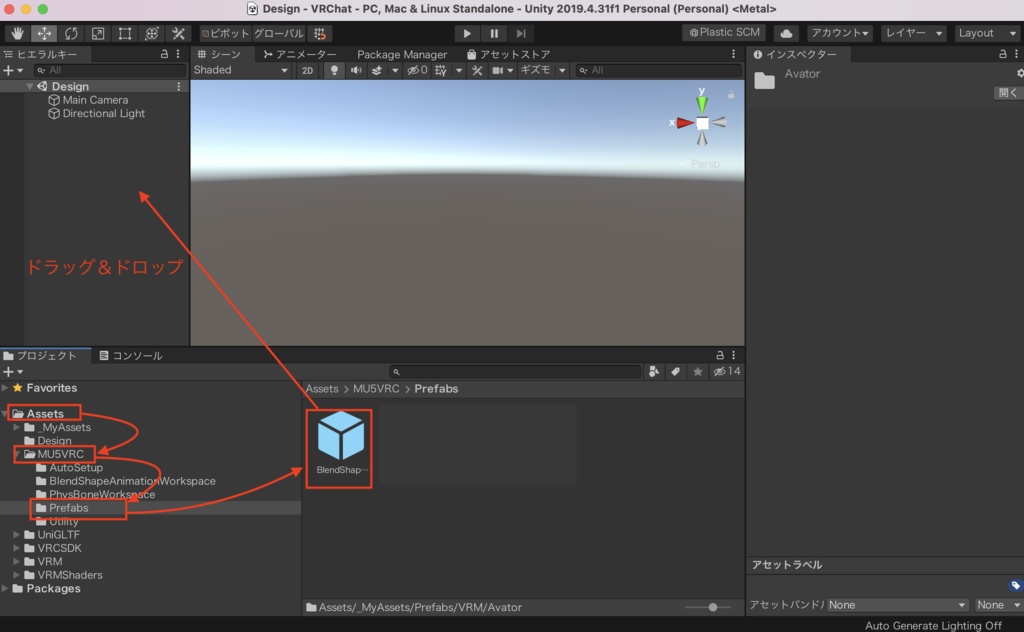Toggle pivot handle position button

(225, 33)
